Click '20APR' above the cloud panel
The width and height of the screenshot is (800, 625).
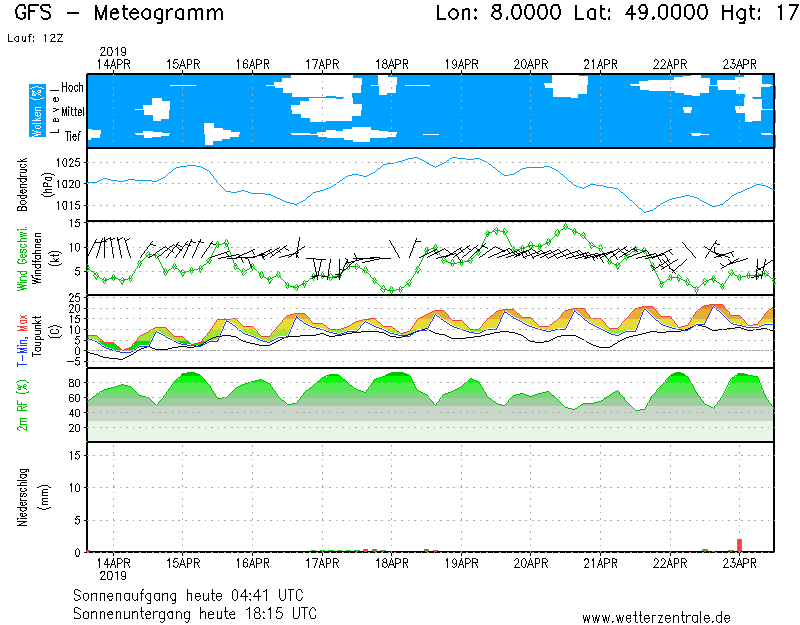[531, 65]
